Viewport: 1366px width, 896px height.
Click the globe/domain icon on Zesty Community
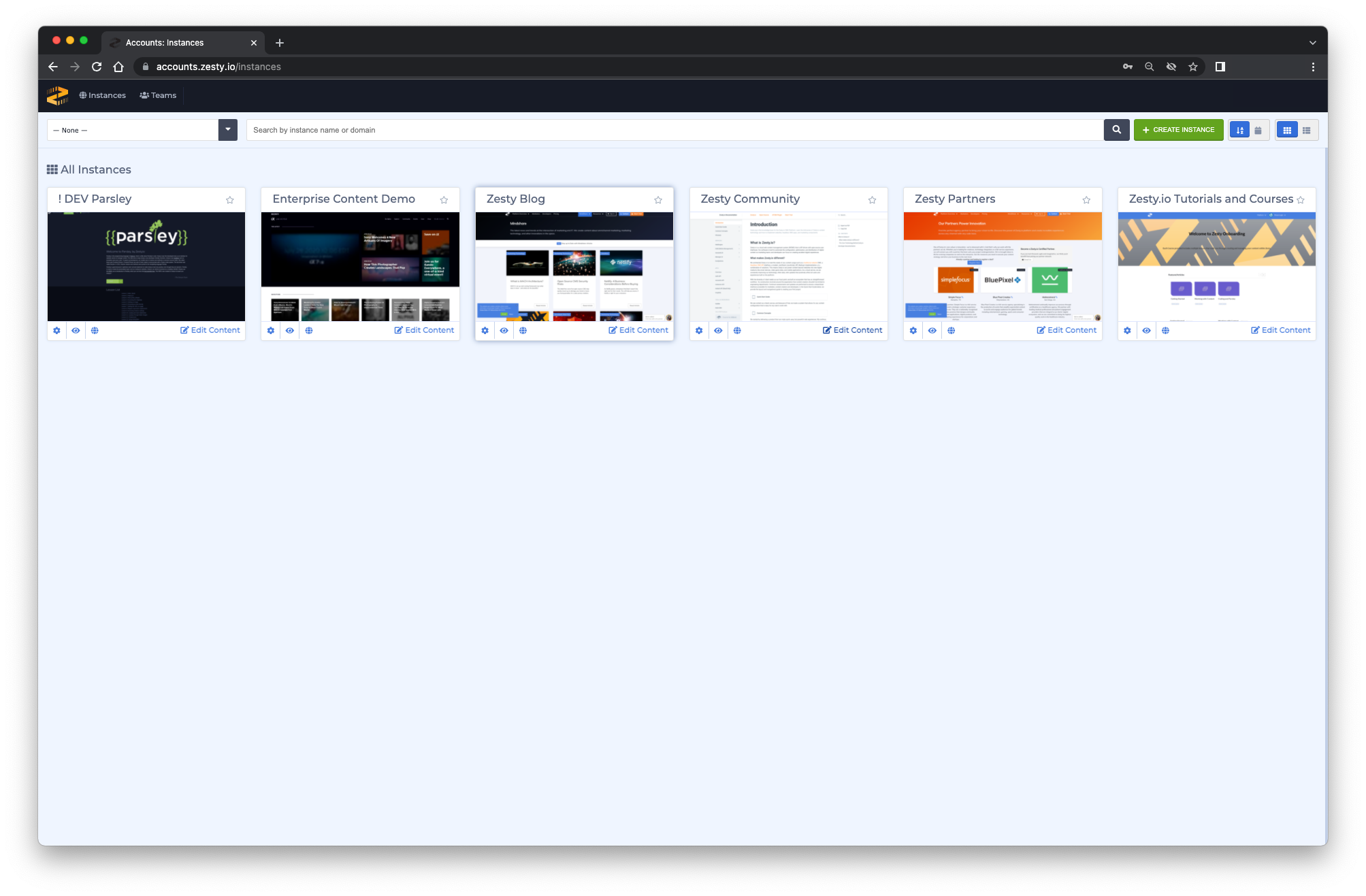(x=737, y=330)
